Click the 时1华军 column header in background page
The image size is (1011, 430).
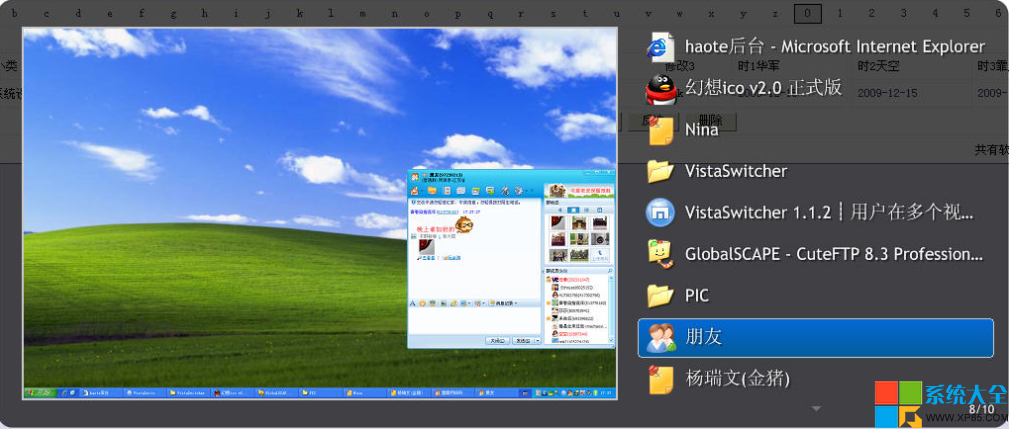pos(759,66)
